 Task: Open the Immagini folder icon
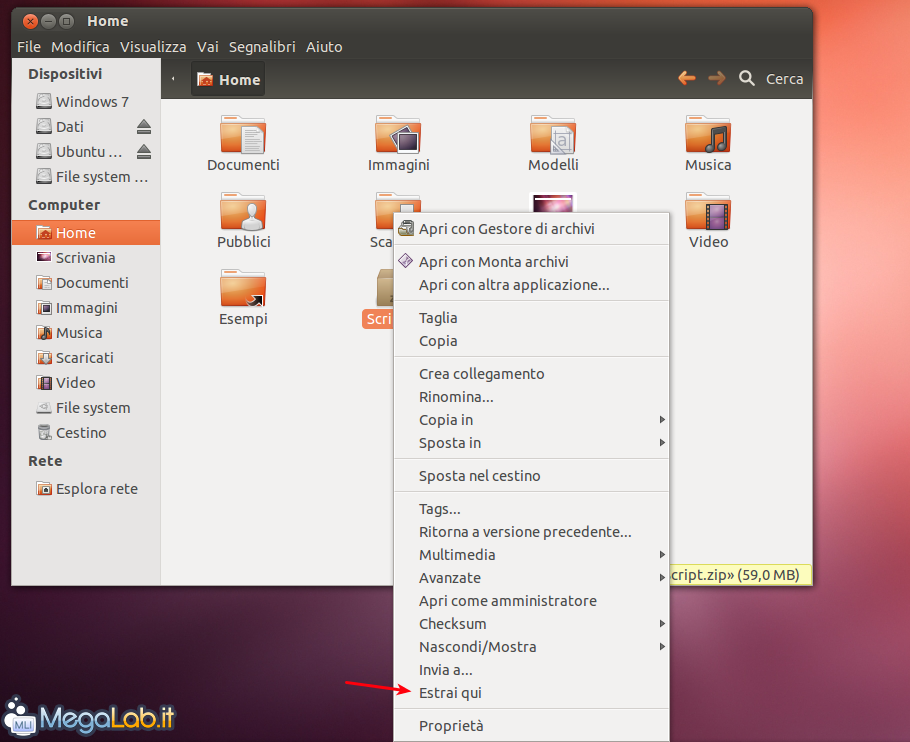398,135
